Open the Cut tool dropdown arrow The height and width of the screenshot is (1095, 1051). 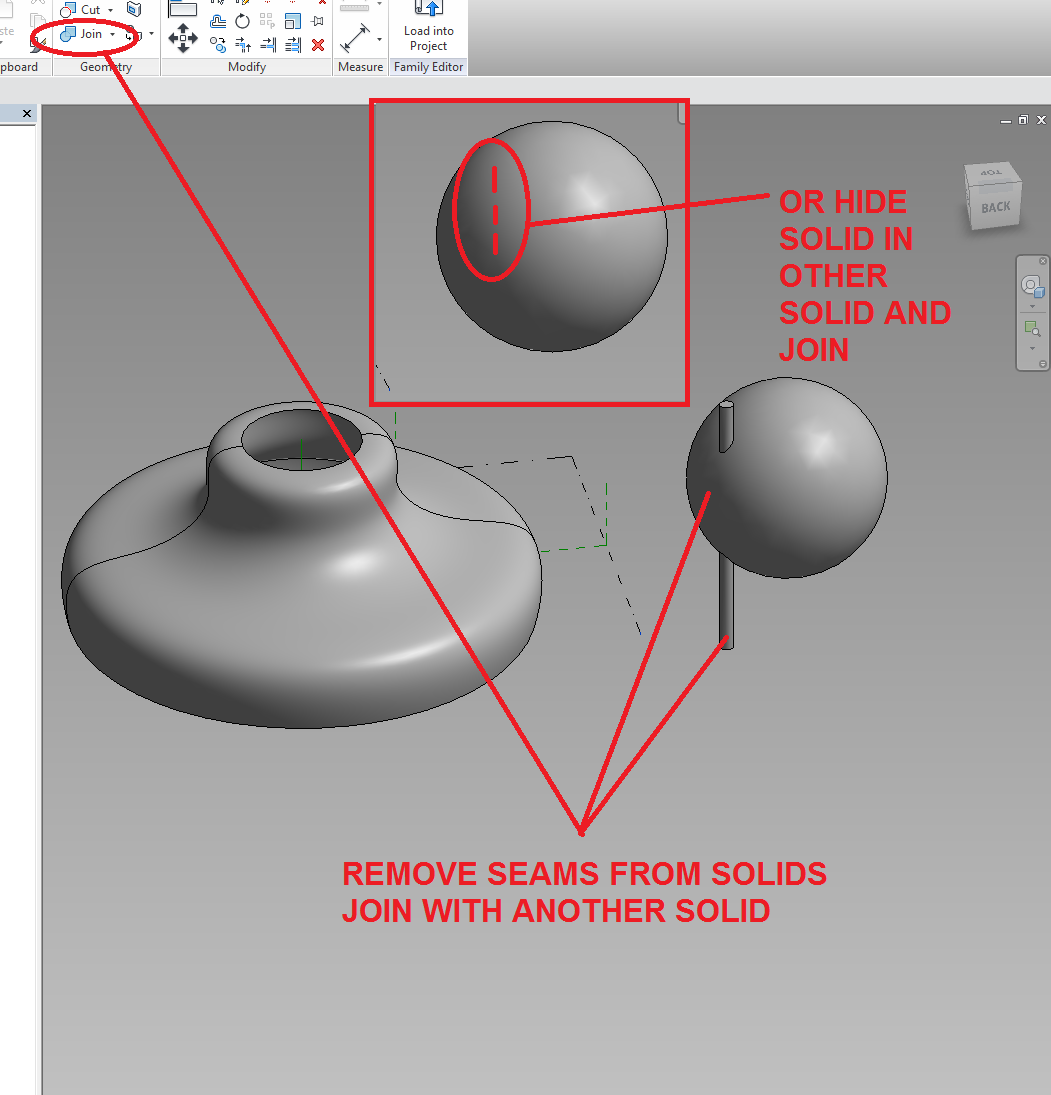point(110,11)
